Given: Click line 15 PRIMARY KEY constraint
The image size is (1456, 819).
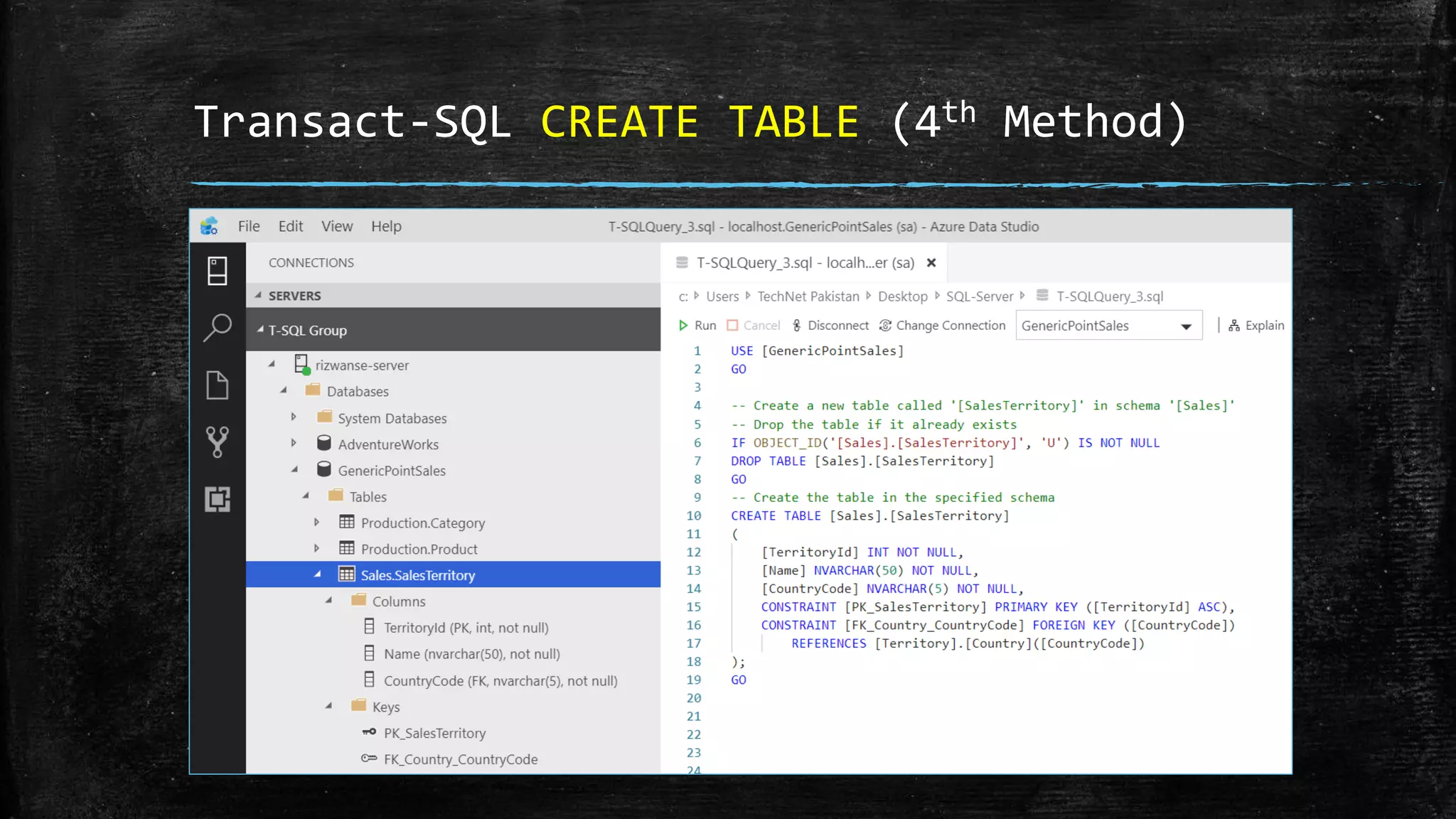Looking at the screenshot, I should point(998,607).
